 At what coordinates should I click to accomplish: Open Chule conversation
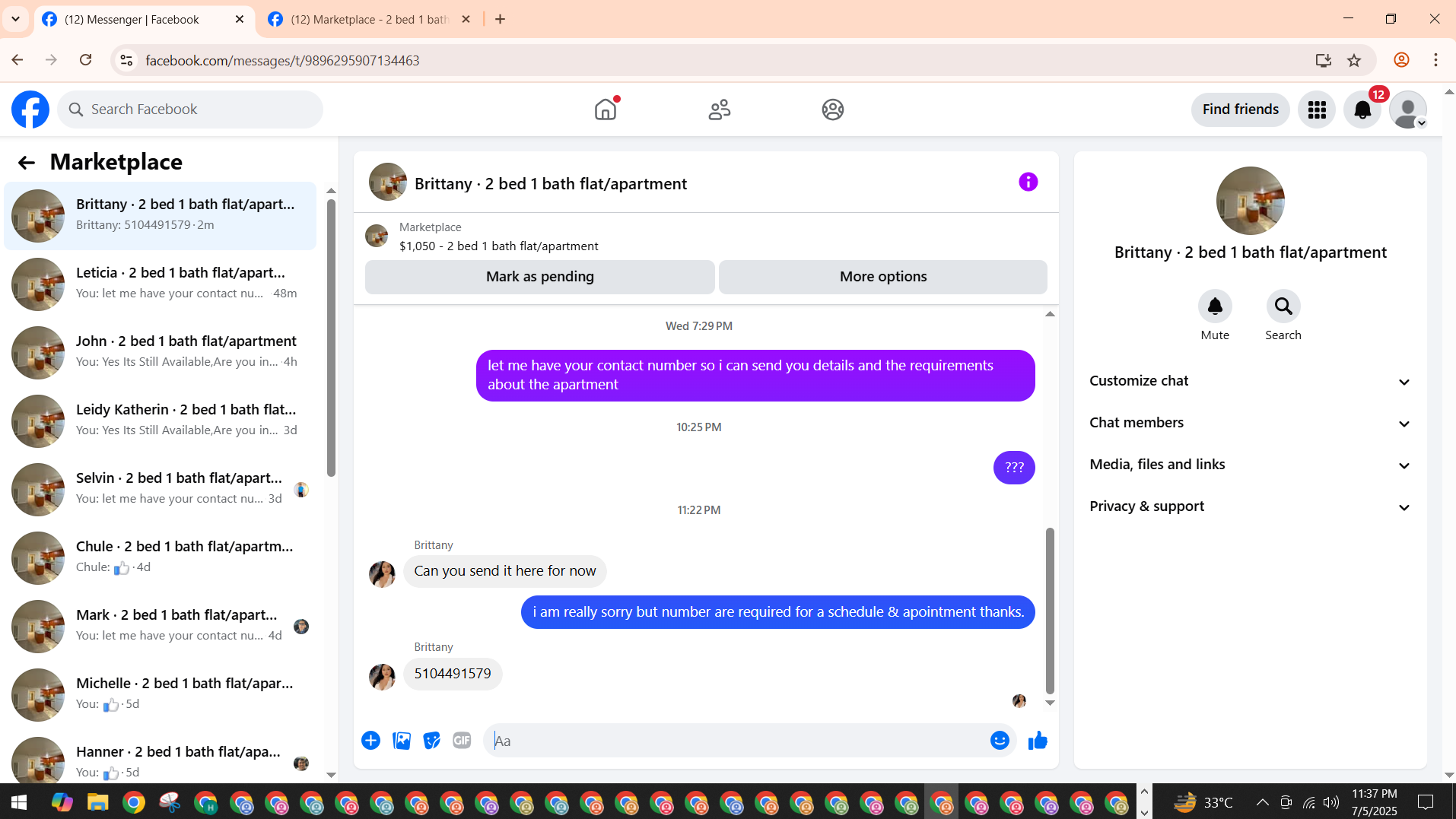tap(160, 557)
